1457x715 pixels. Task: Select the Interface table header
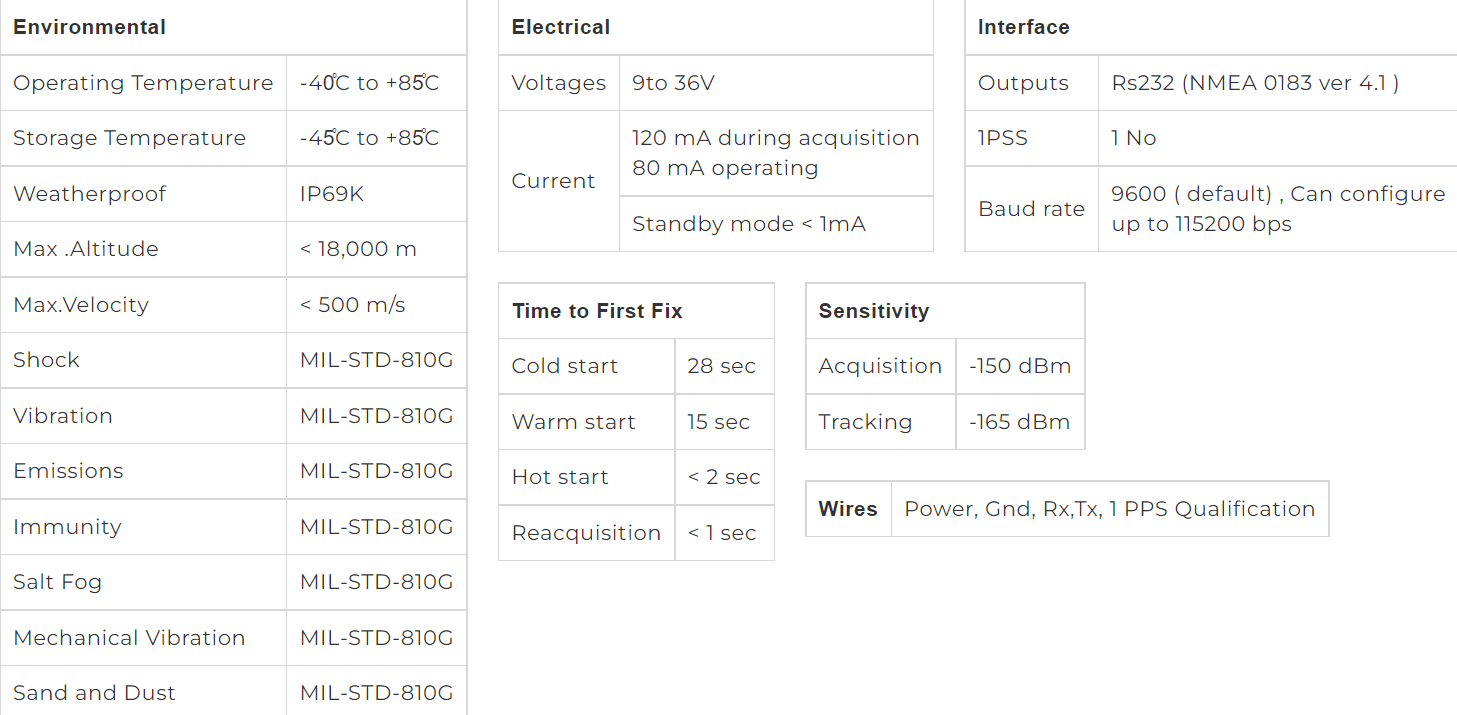pyautogui.click(x=1211, y=27)
